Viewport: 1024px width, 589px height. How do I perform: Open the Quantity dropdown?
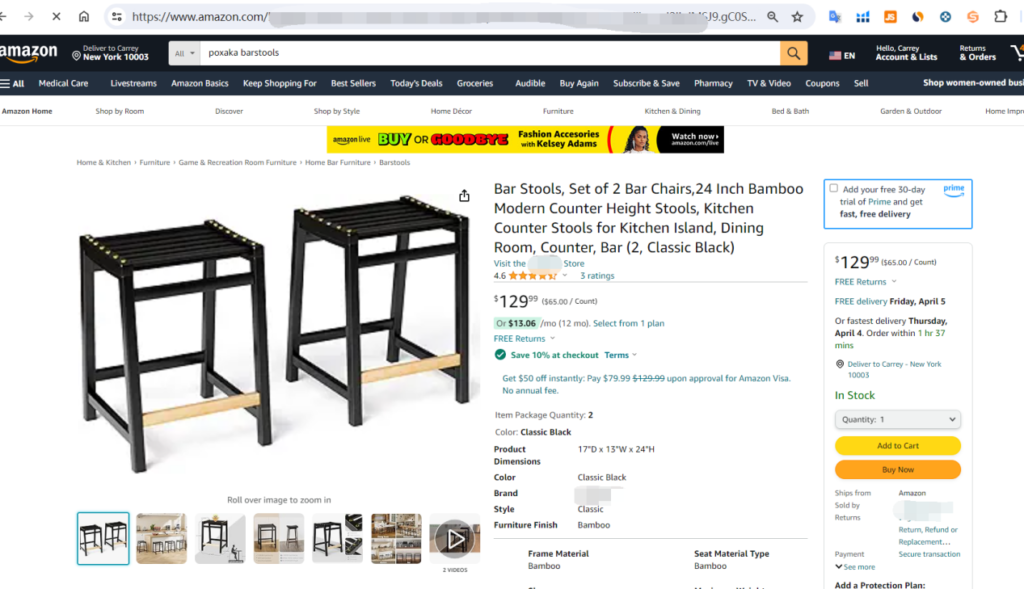(897, 419)
